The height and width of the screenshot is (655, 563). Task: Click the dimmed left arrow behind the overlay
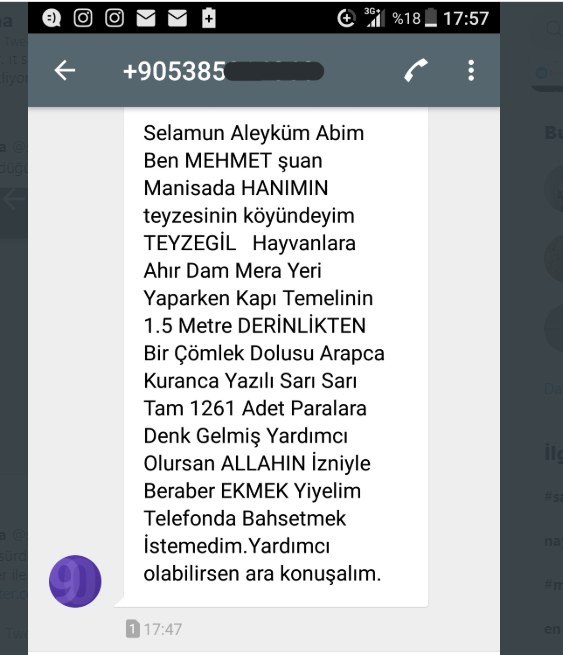pyautogui.click(x=14, y=199)
